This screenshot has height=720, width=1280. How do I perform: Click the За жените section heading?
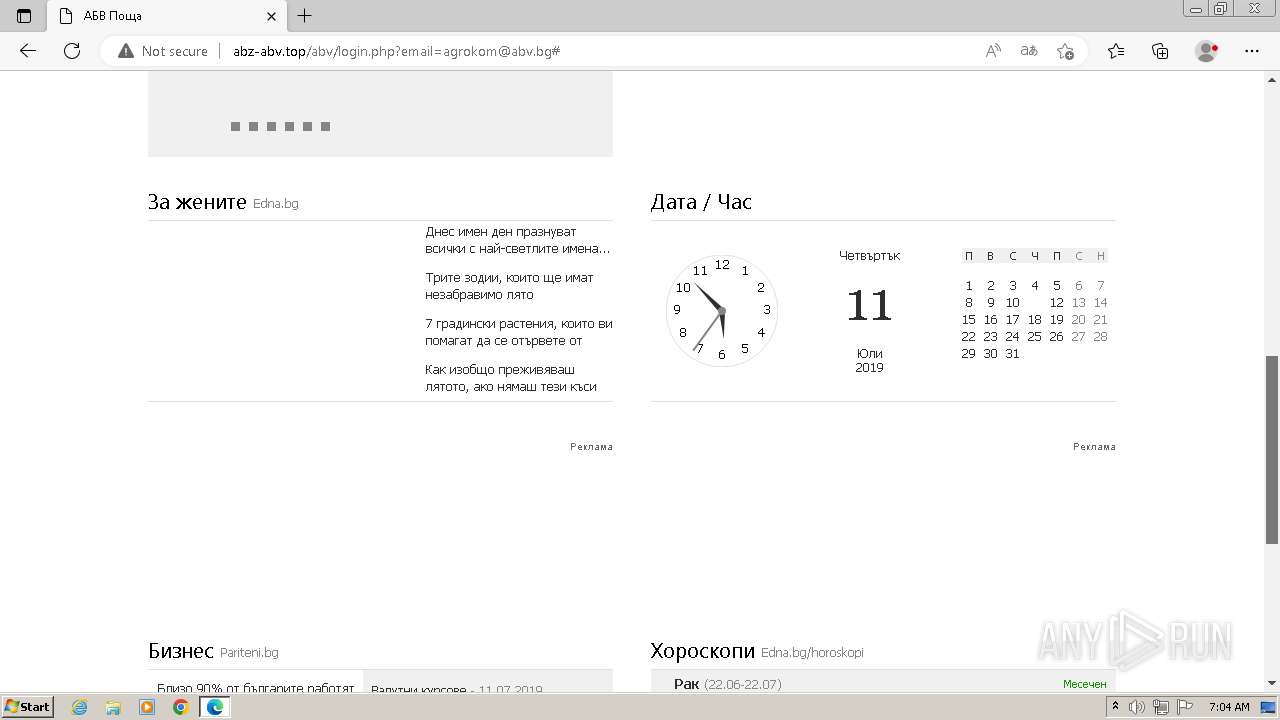(x=197, y=202)
